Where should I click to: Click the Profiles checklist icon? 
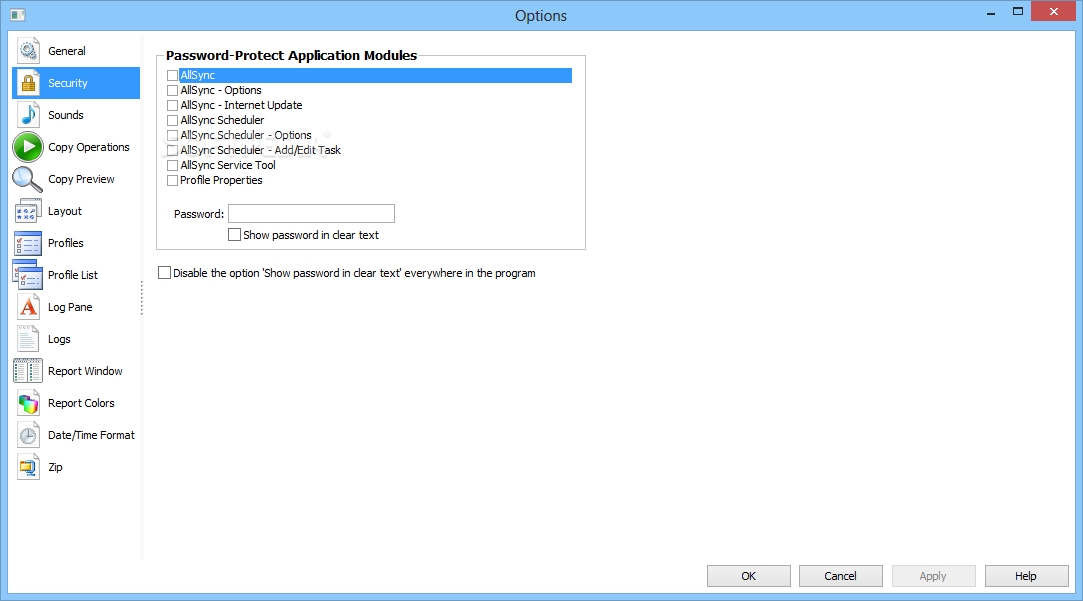point(28,243)
